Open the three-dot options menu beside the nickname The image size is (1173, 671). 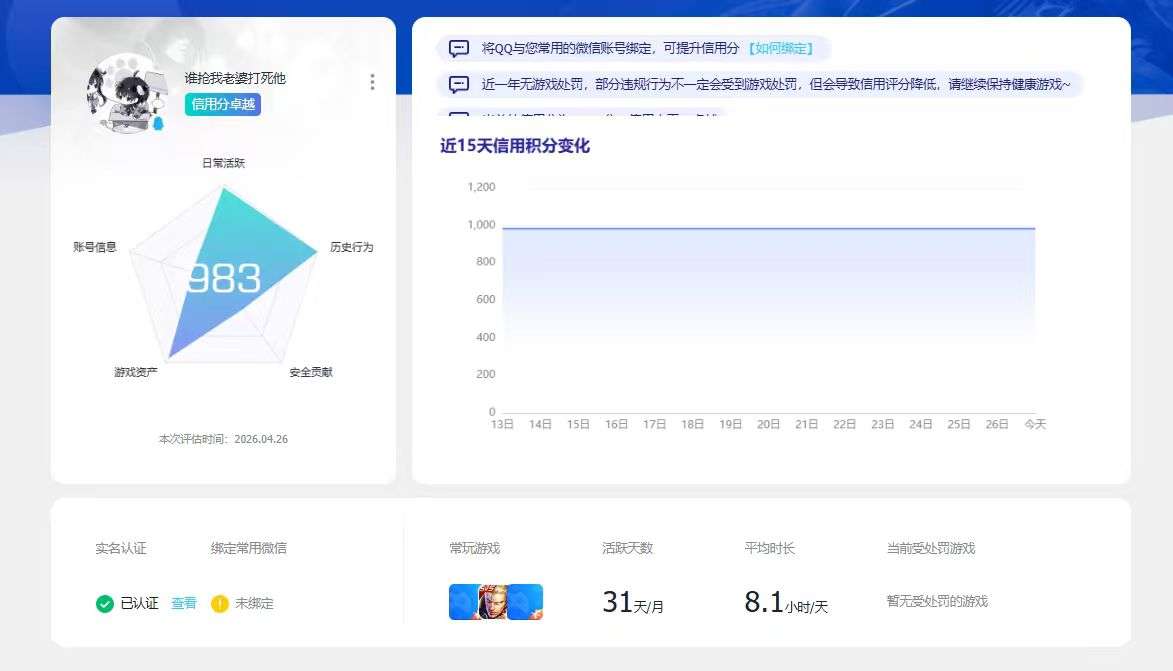(373, 82)
